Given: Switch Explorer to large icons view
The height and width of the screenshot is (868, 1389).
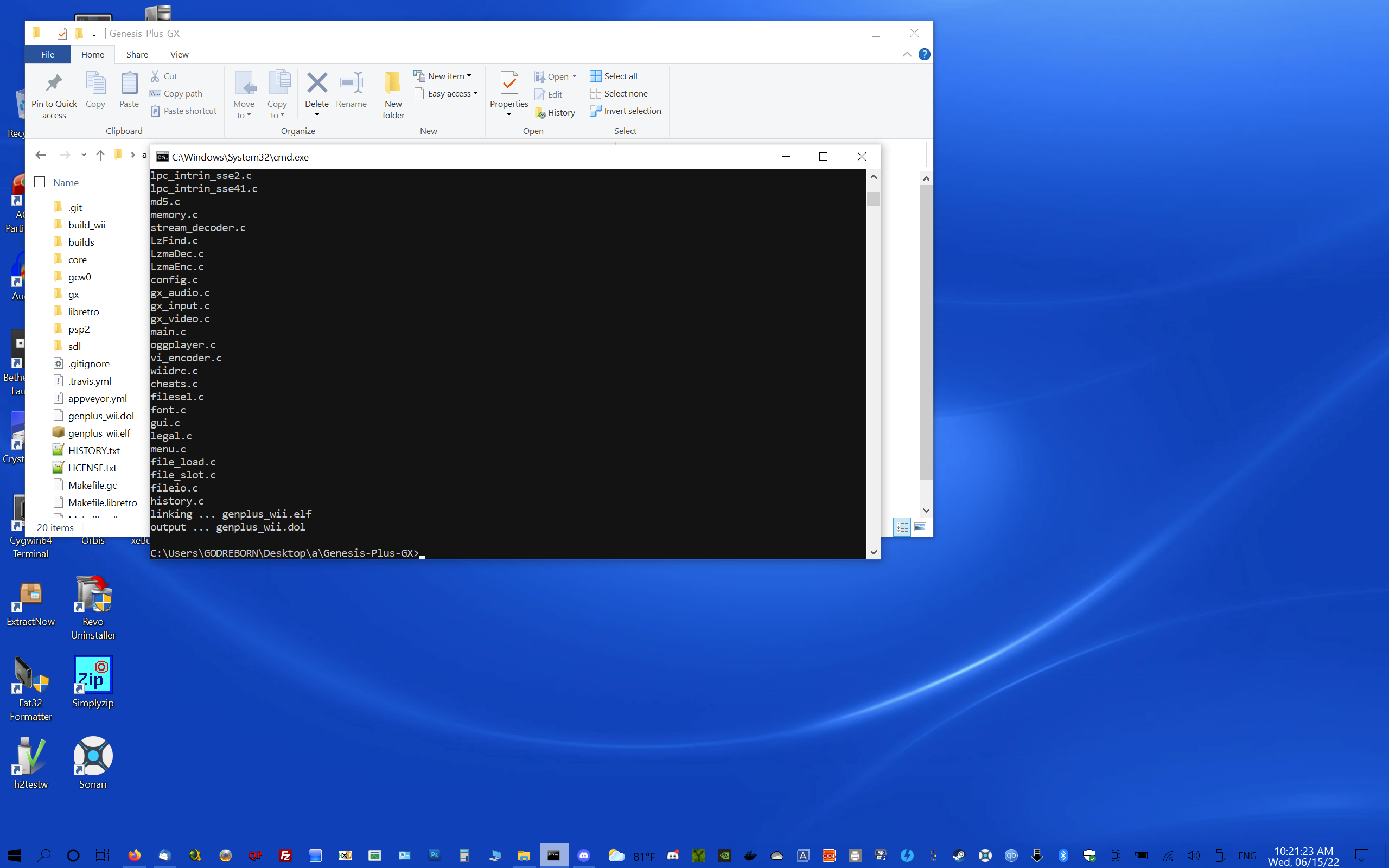Looking at the screenshot, I should click(x=920, y=526).
